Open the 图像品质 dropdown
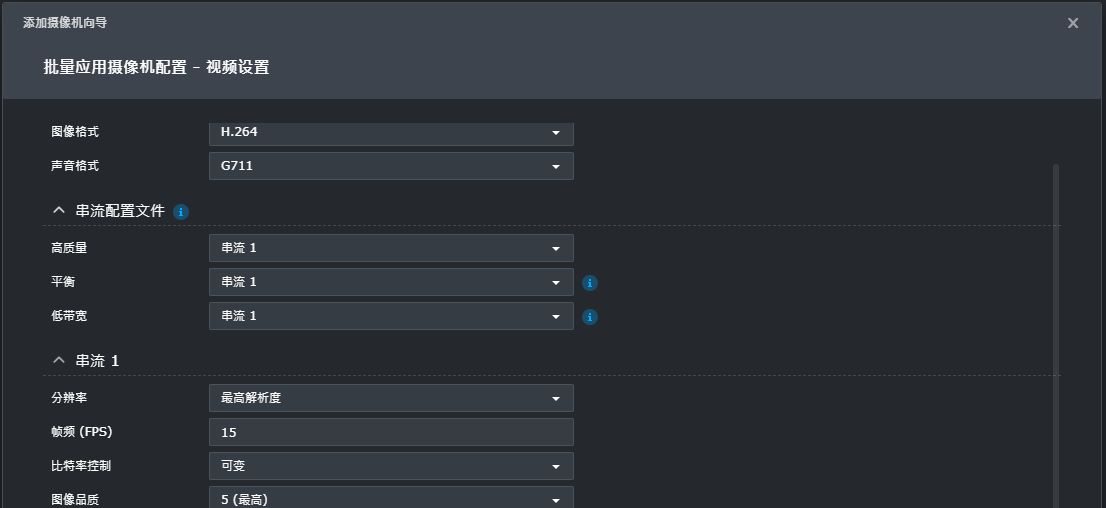Screen dimensions: 1106x508 (x=390, y=498)
